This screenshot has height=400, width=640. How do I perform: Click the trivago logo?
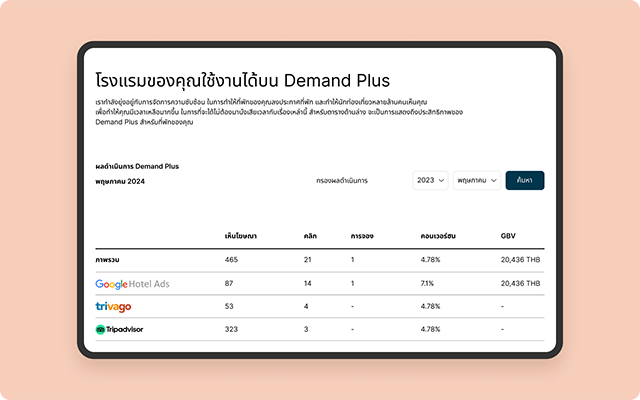113,307
